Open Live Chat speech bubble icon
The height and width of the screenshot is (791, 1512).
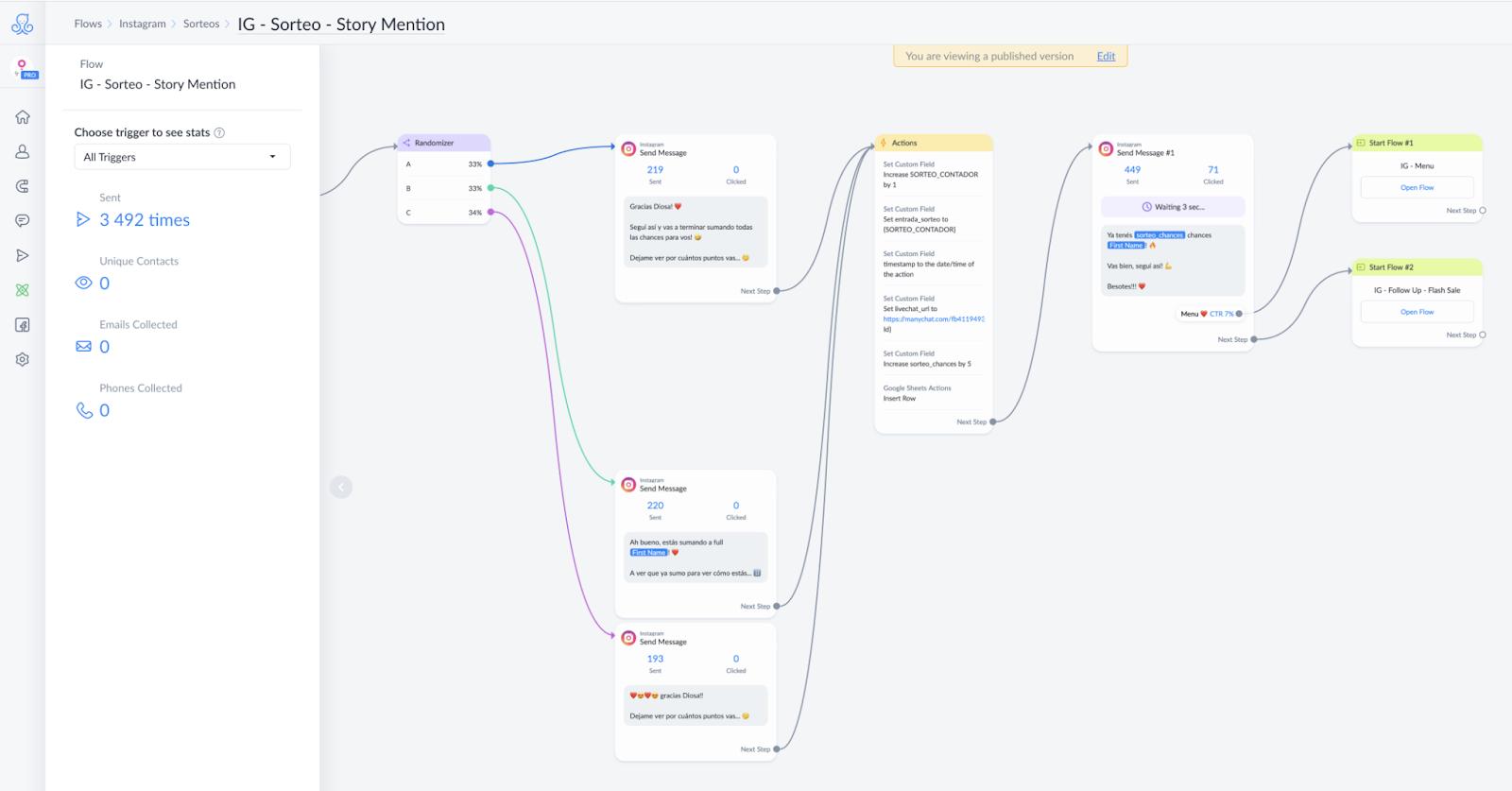coord(23,220)
